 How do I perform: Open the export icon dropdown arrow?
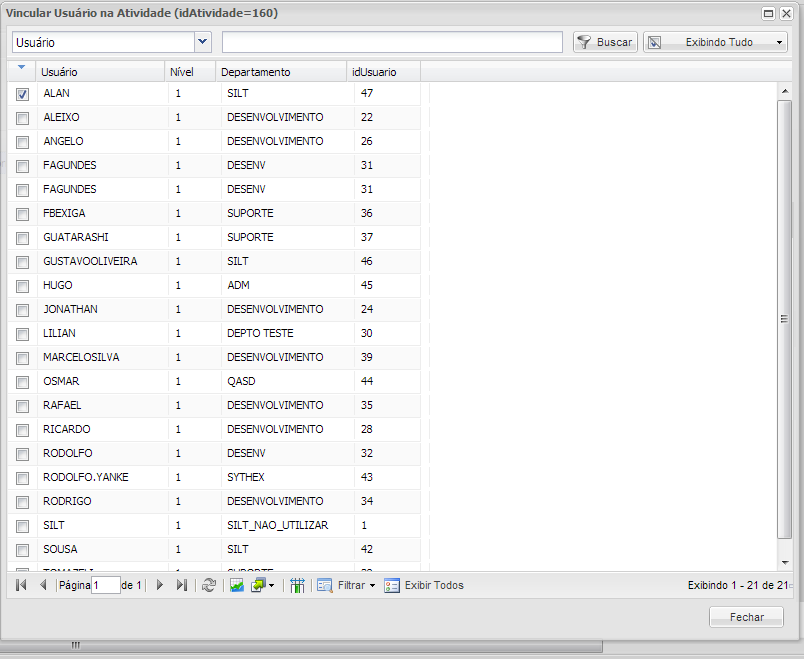click(x=271, y=585)
